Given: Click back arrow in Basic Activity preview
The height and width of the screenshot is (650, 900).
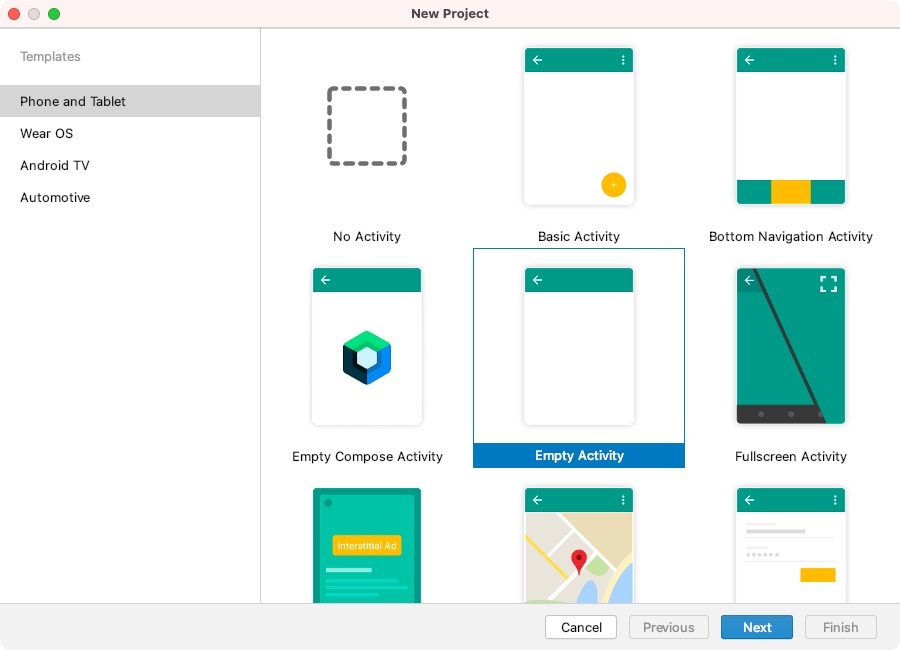Looking at the screenshot, I should (537, 60).
